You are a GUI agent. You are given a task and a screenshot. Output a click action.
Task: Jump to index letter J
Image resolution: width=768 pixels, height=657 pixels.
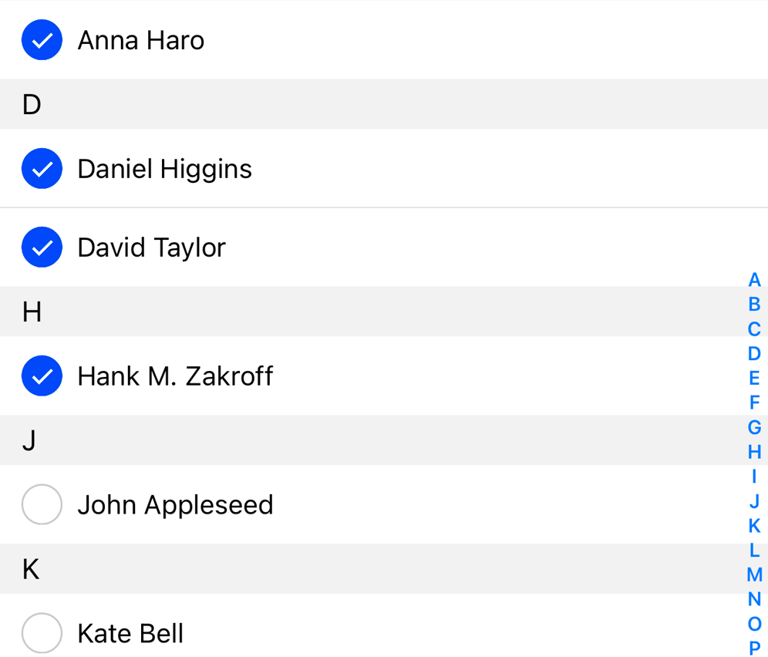click(x=754, y=501)
